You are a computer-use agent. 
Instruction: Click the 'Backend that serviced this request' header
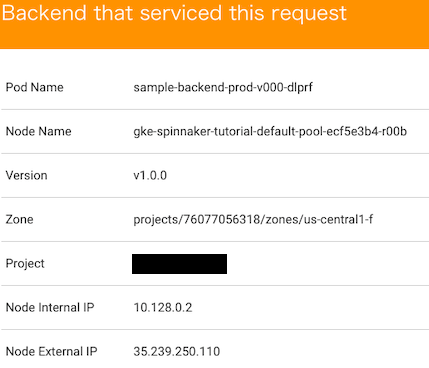click(x=174, y=14)
